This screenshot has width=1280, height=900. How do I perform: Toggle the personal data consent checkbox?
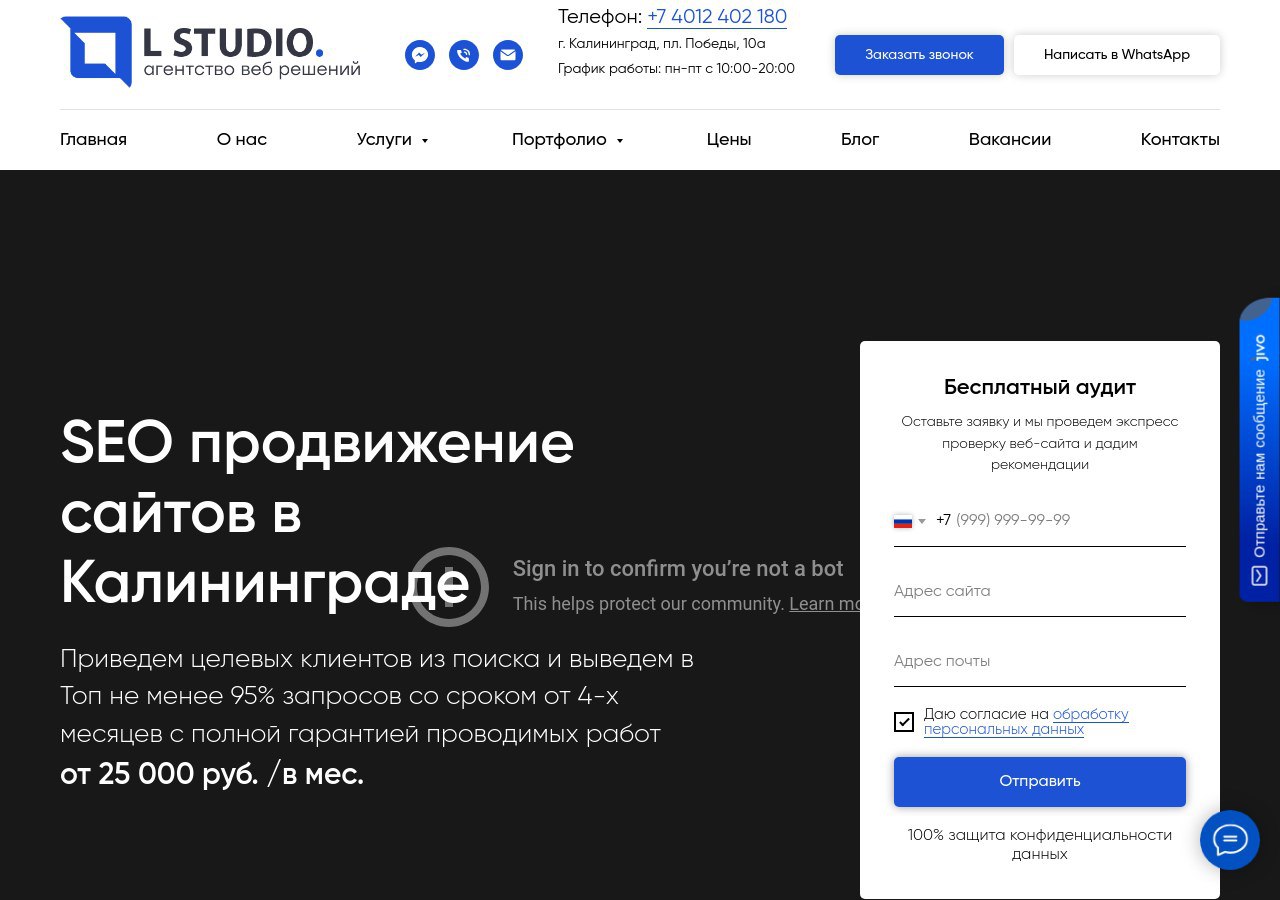[904, 722]
